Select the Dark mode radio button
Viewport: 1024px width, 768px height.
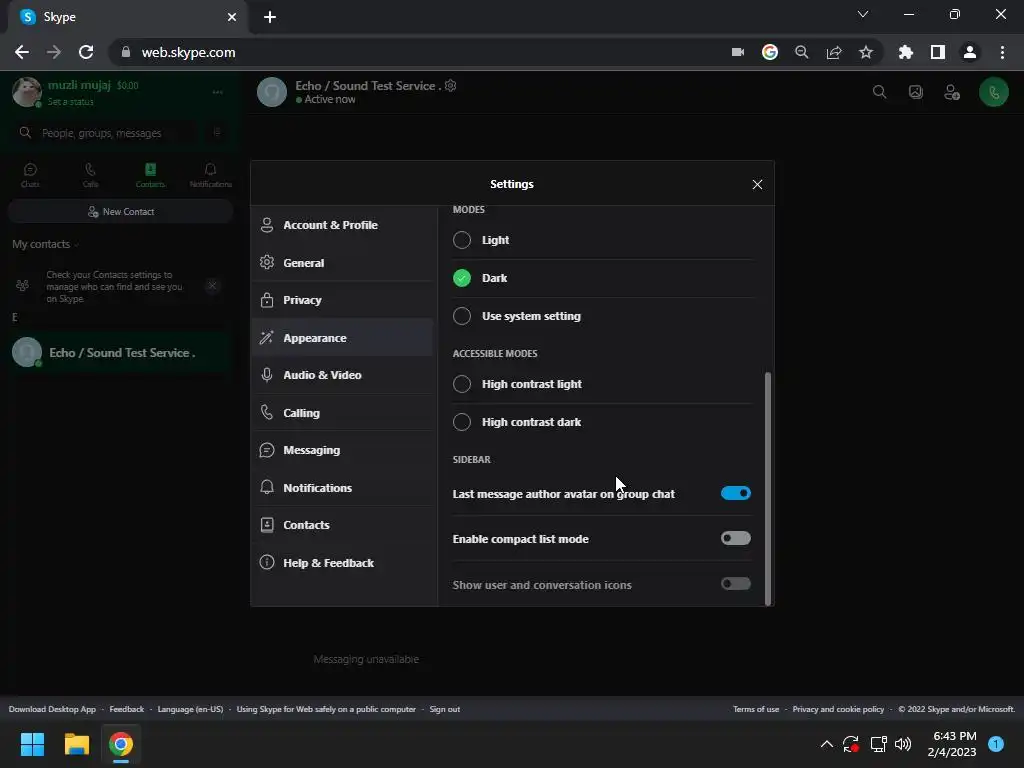(x=462, y=278)
